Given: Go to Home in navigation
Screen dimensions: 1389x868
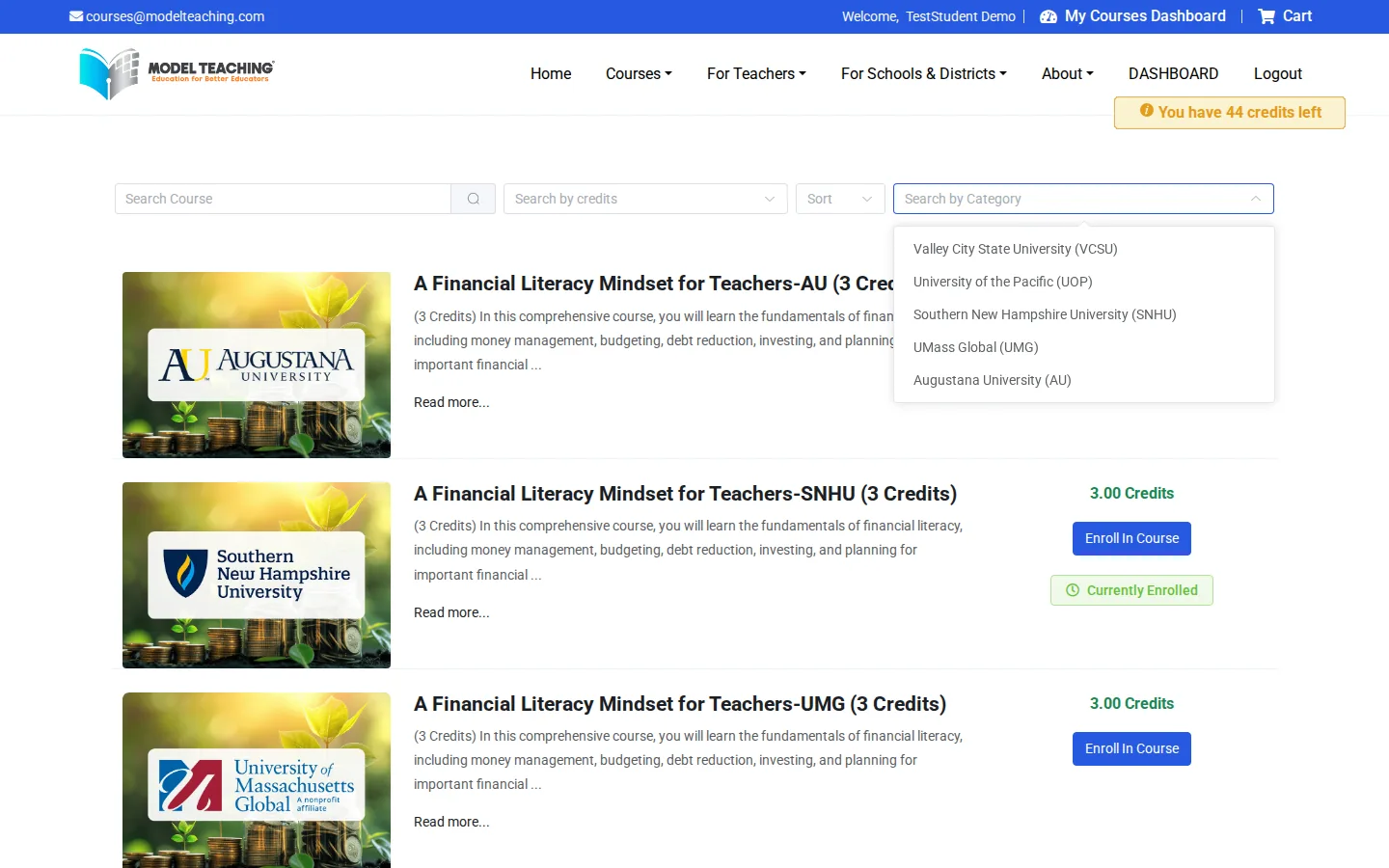Looking at the screenshot, I should 551,74.
